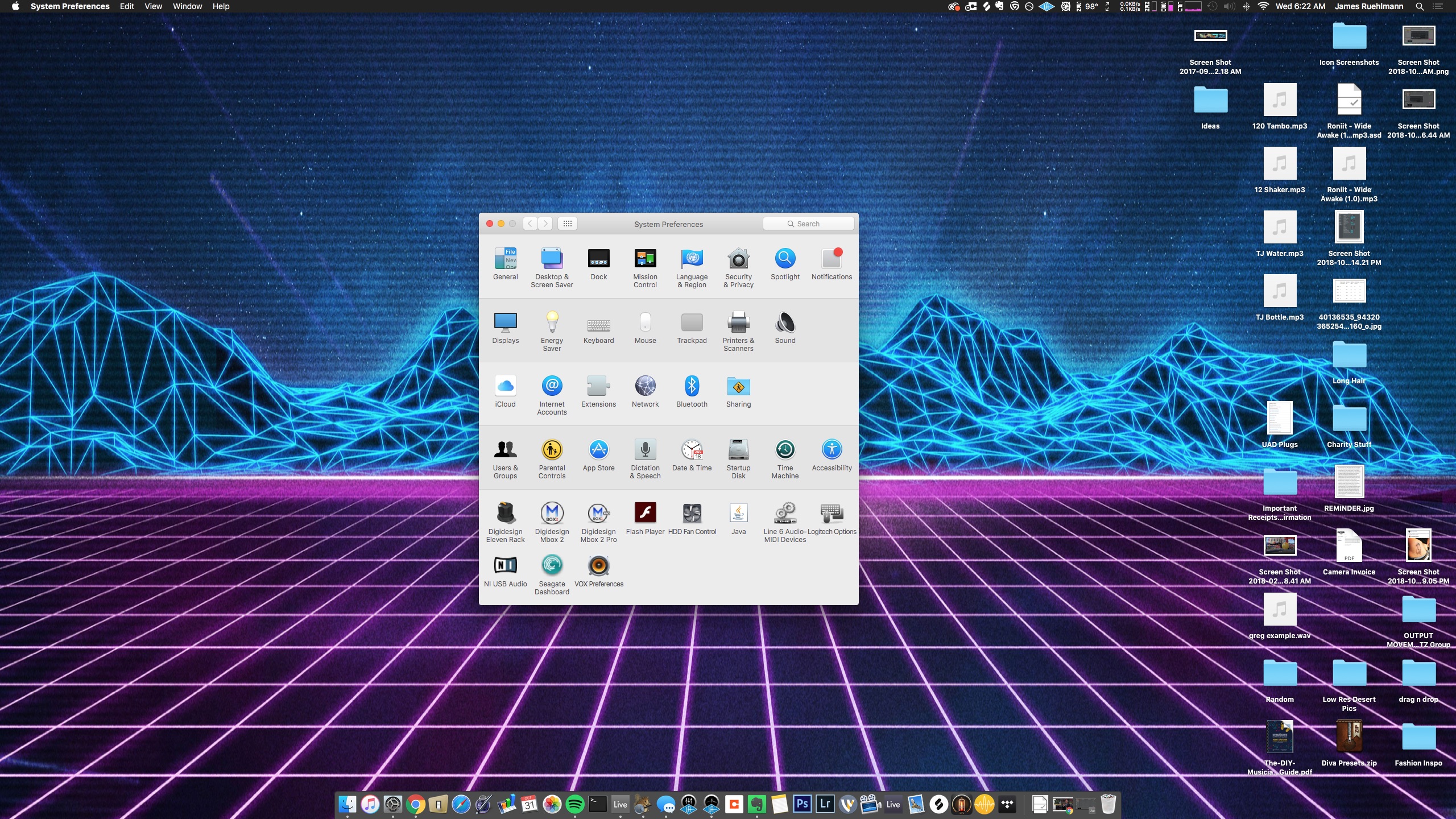Image resolution: width=1456 pixels, height=819 pixels.
Task: Open VOX Preferences pane
Action: [x=598, y=566]
